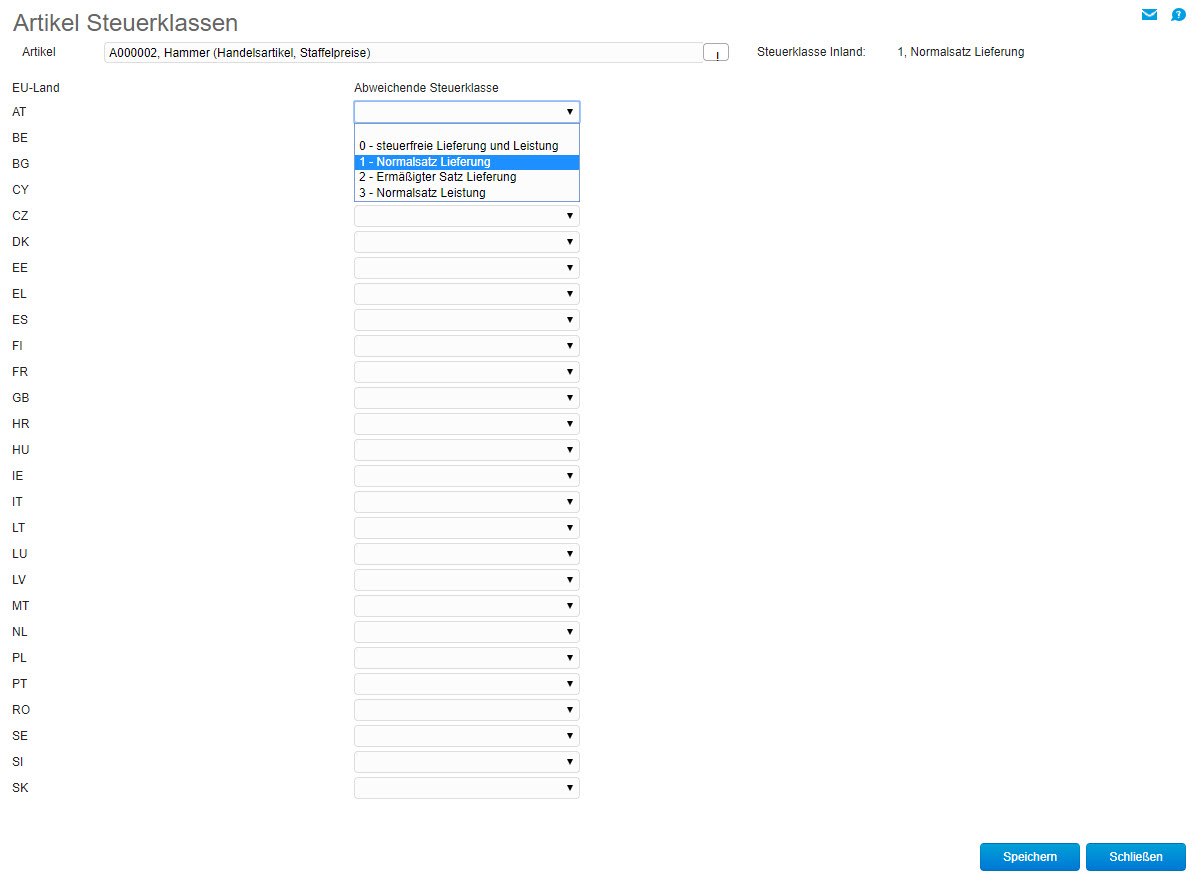Image resolution: width=1195 pixels, height=875 pixels.
Task: Collapse the AT tax class dropdown
Action: 466,112
